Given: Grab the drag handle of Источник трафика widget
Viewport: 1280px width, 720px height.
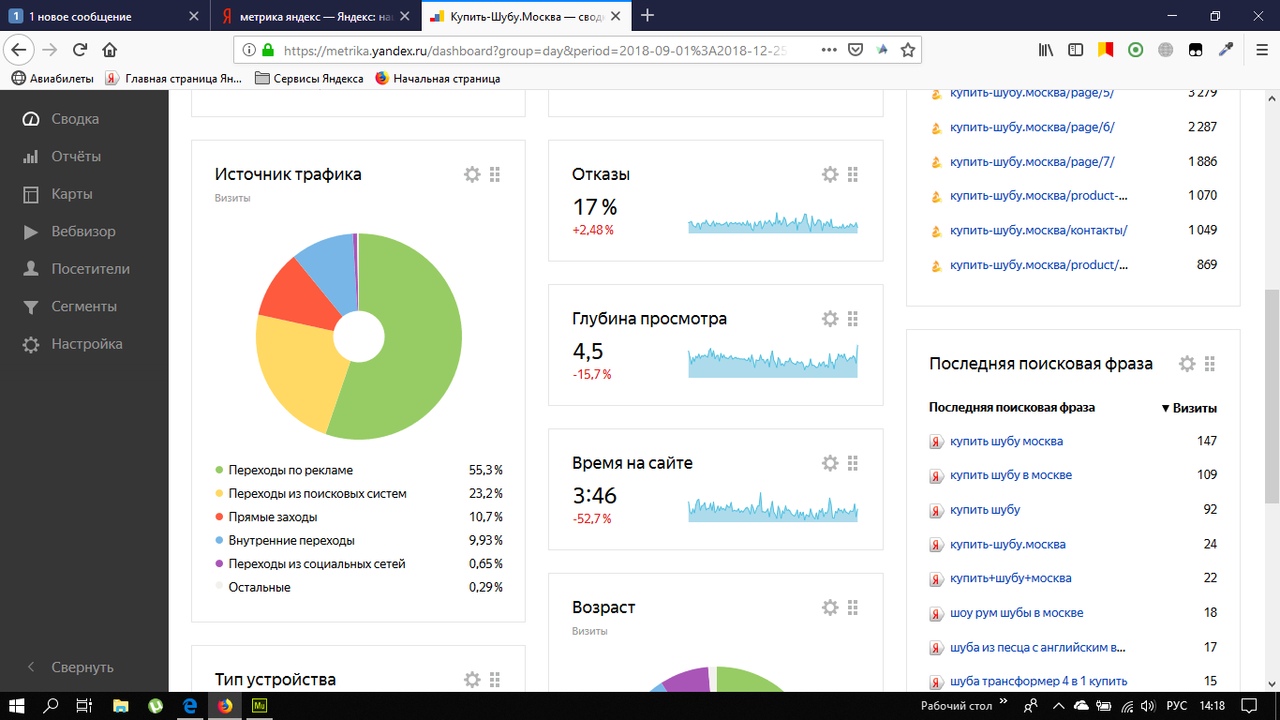Looking at the screenshot, I should click(495, 175).
